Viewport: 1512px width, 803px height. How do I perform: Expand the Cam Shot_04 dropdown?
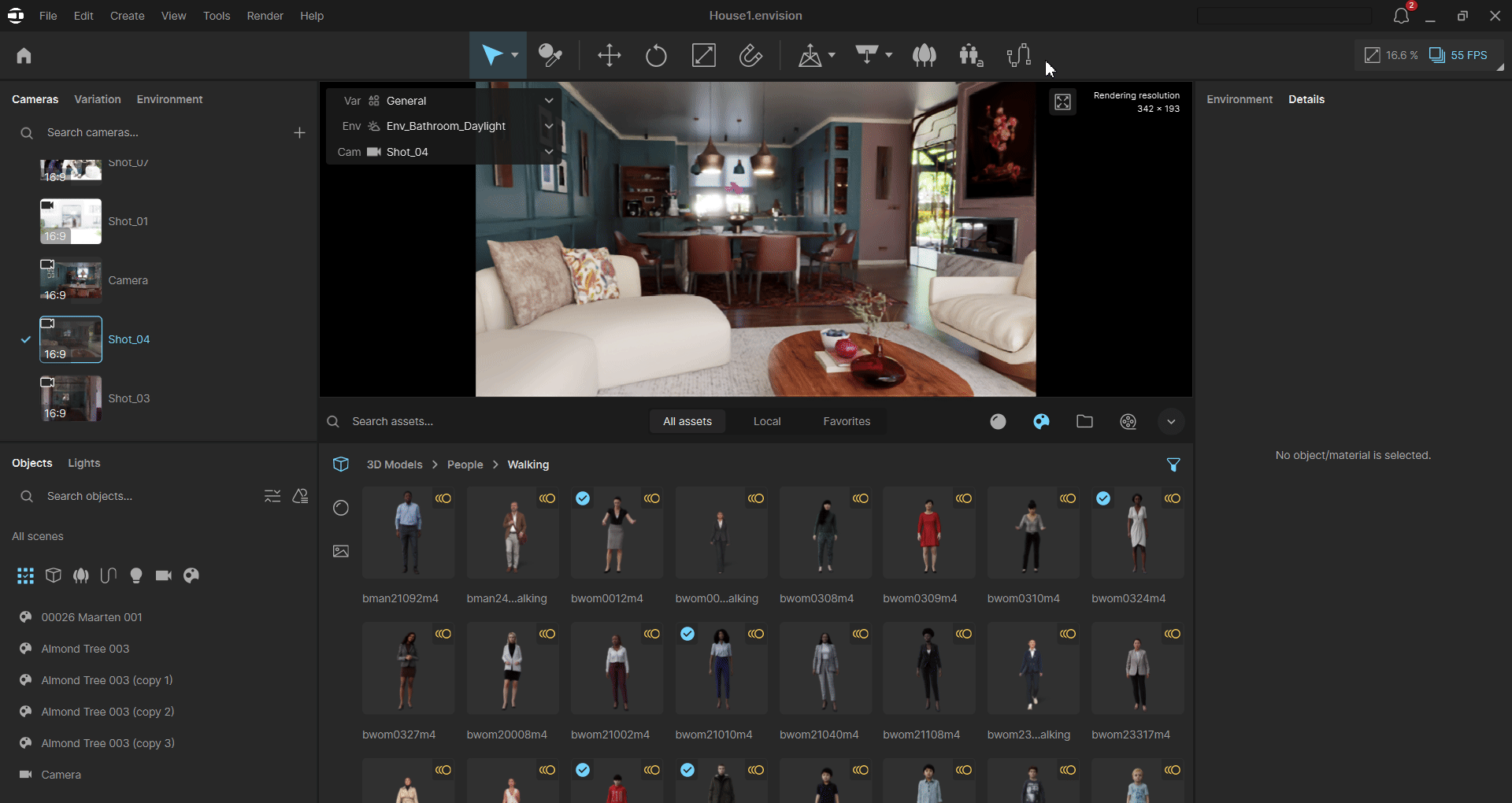(x=549, y=152)
